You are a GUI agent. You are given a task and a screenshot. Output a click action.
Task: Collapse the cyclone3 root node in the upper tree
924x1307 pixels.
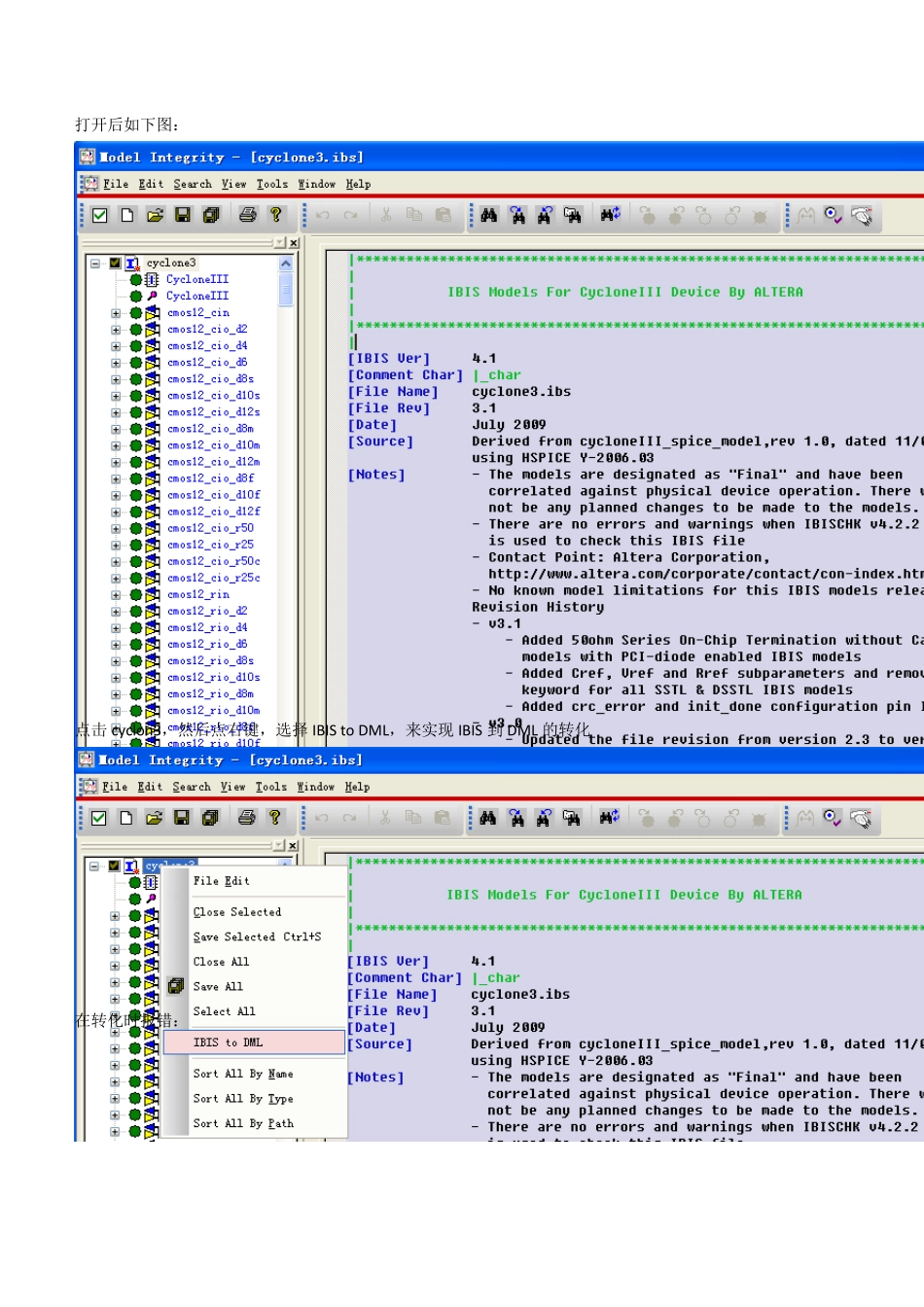(x=95, y=263)
